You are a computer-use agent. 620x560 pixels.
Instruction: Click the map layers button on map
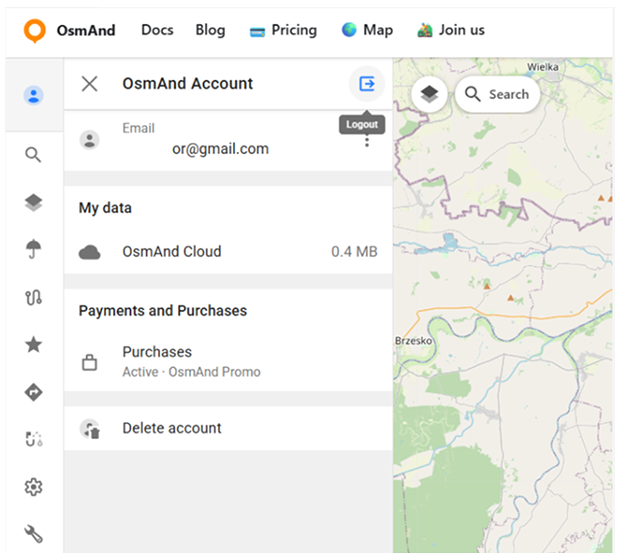tap(429, 94)
